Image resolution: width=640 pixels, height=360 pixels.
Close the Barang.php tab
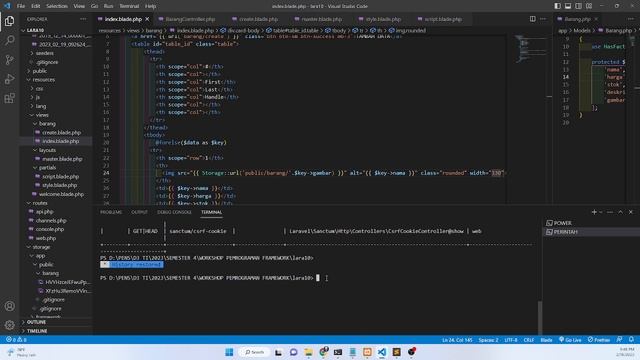pos(596,19)
